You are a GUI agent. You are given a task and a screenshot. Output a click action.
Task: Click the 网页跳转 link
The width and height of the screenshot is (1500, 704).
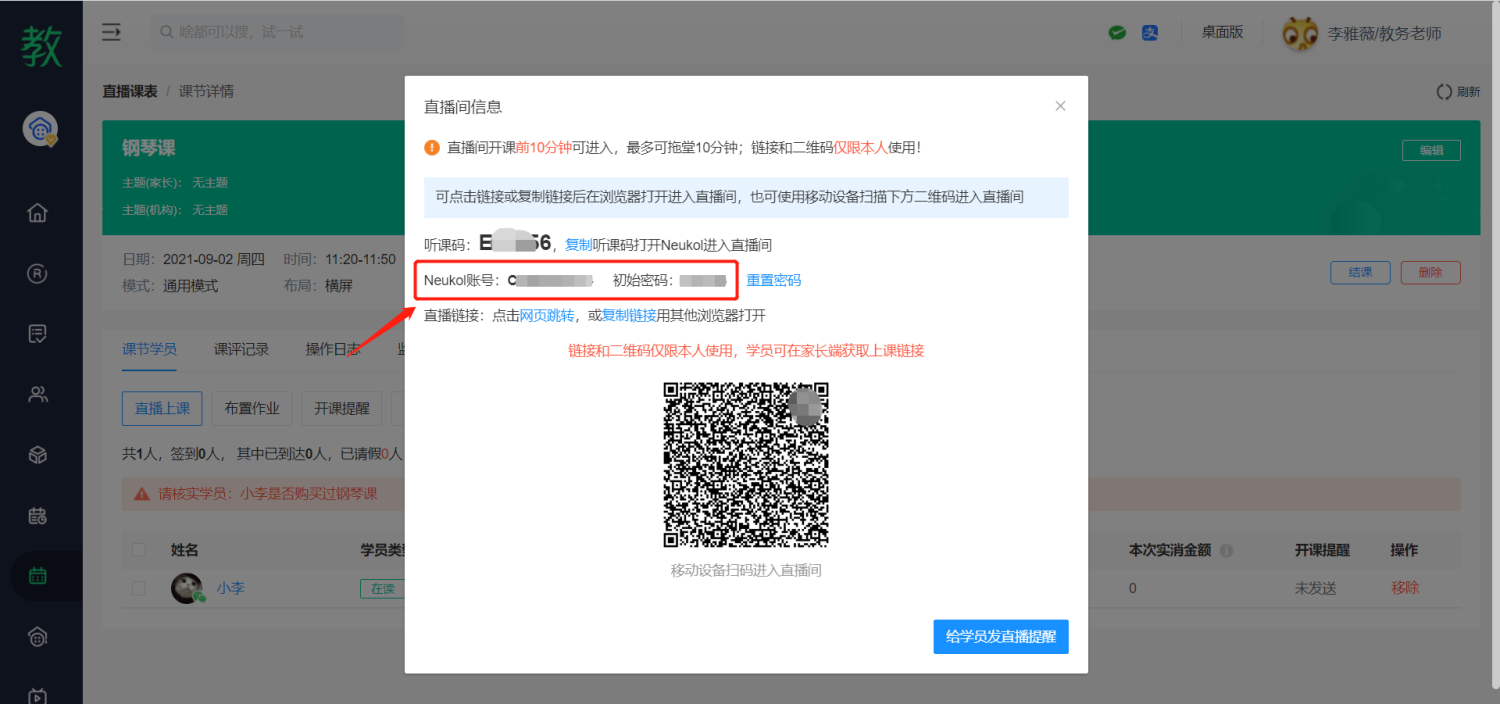[x=547, y=315]
